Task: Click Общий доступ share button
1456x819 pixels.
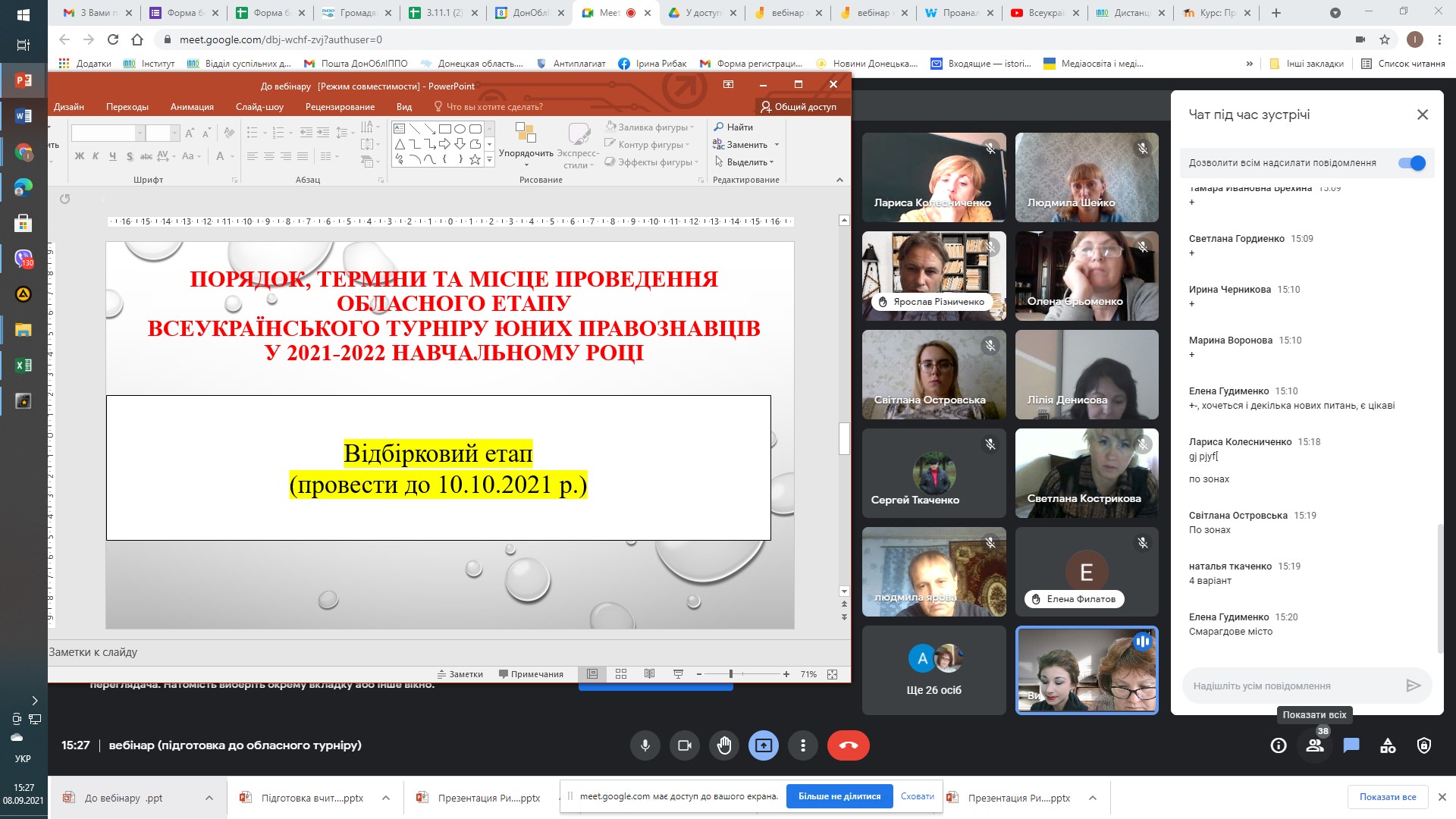Action: coord(799,107)
